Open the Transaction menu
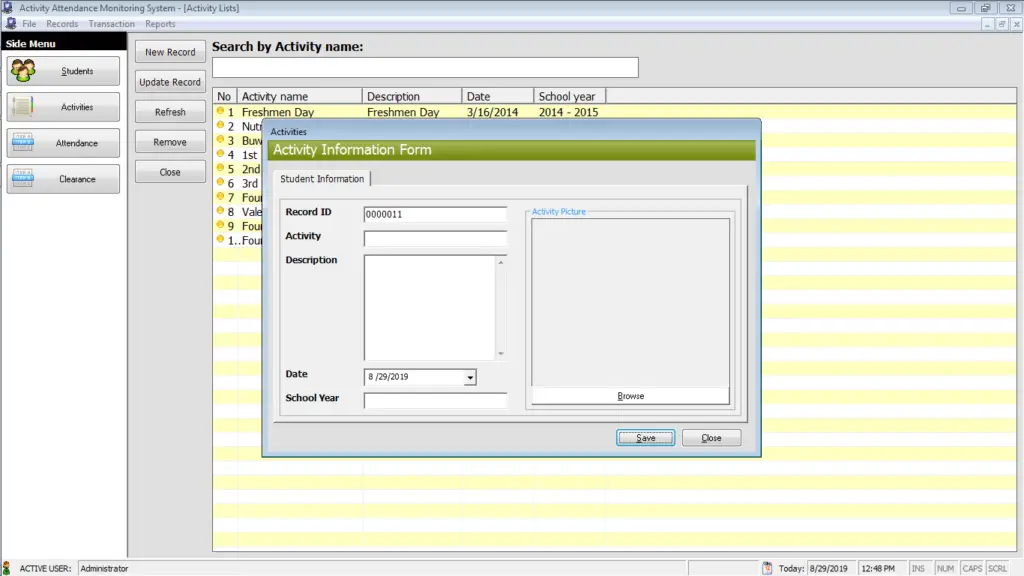 point(111,23)
